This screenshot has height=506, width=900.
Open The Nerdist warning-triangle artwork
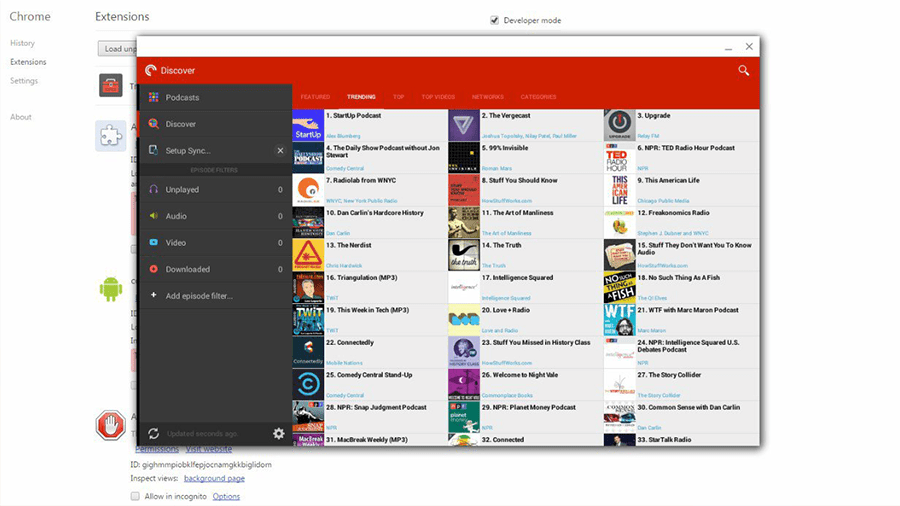[308, 255]
